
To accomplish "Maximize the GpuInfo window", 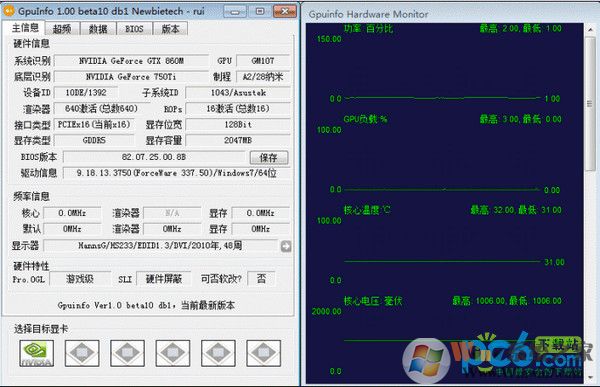I will [260, 12].
